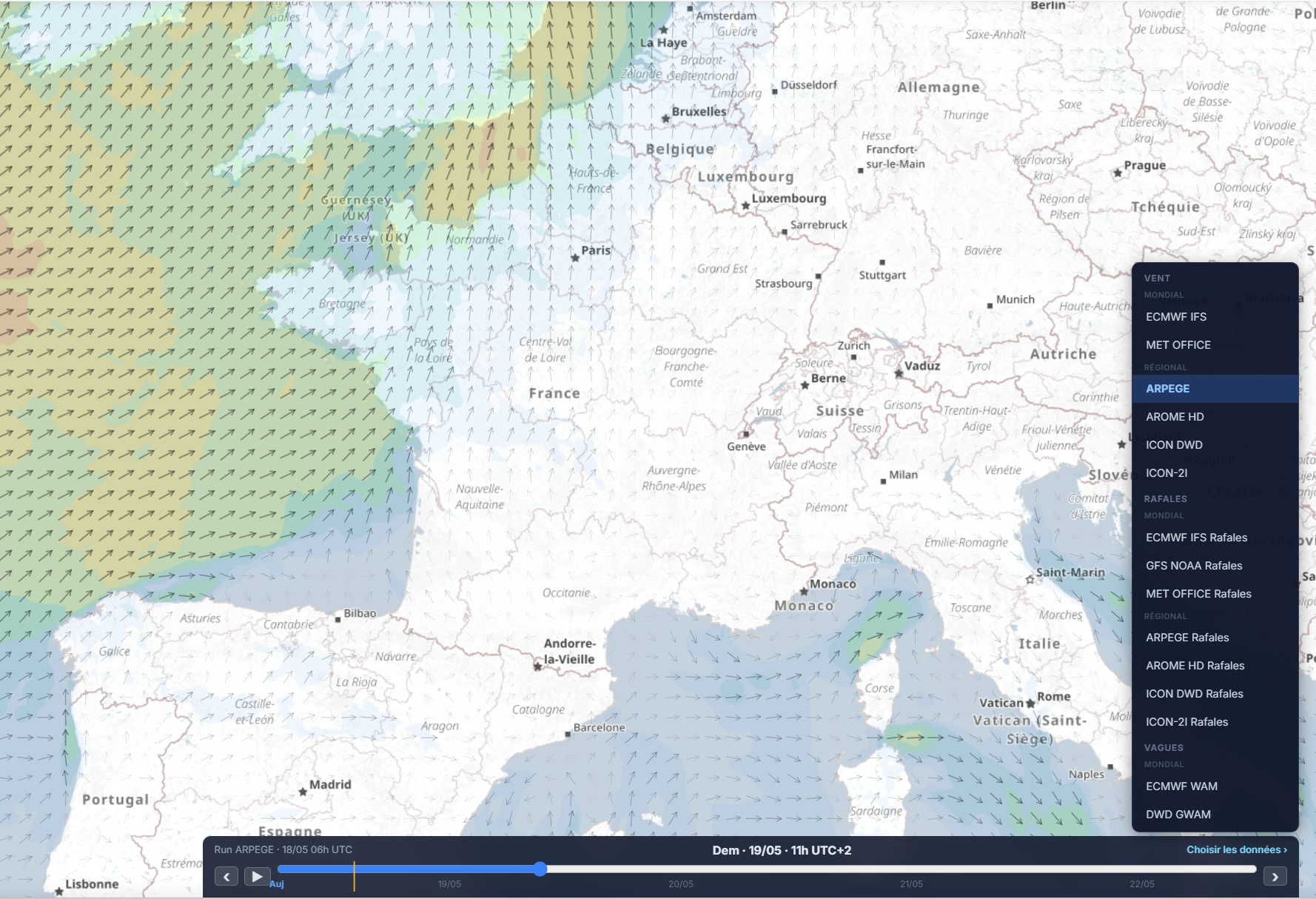The width and height of the screenshot is (1316, 899).
Task: Select the ECMWF IFS wind model
Action: point(1215,317)
